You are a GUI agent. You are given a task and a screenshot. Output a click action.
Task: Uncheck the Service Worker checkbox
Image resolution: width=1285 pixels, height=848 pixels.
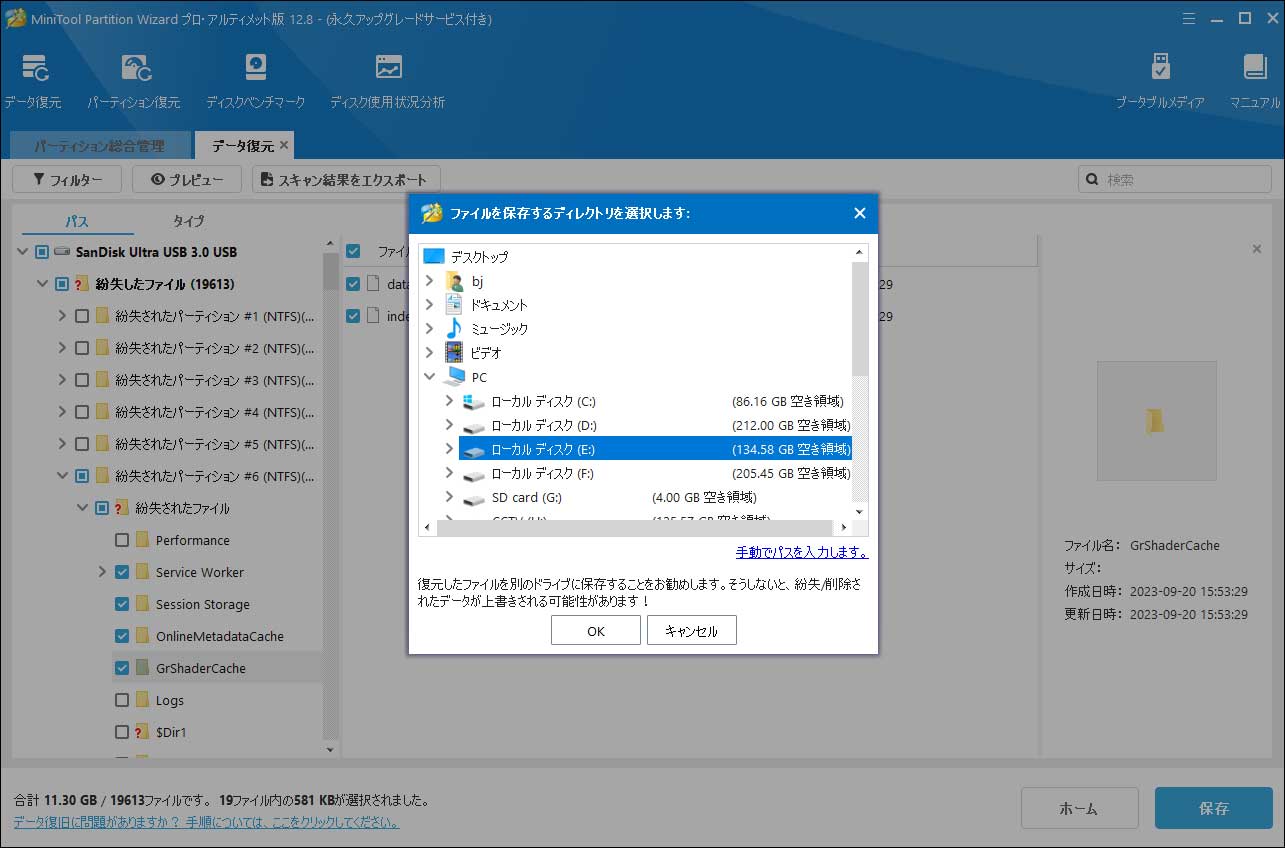(x=122, y=572)
